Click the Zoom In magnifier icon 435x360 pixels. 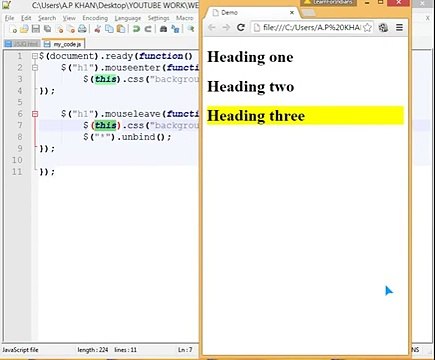pyautogui.click(x=191, y=29)
